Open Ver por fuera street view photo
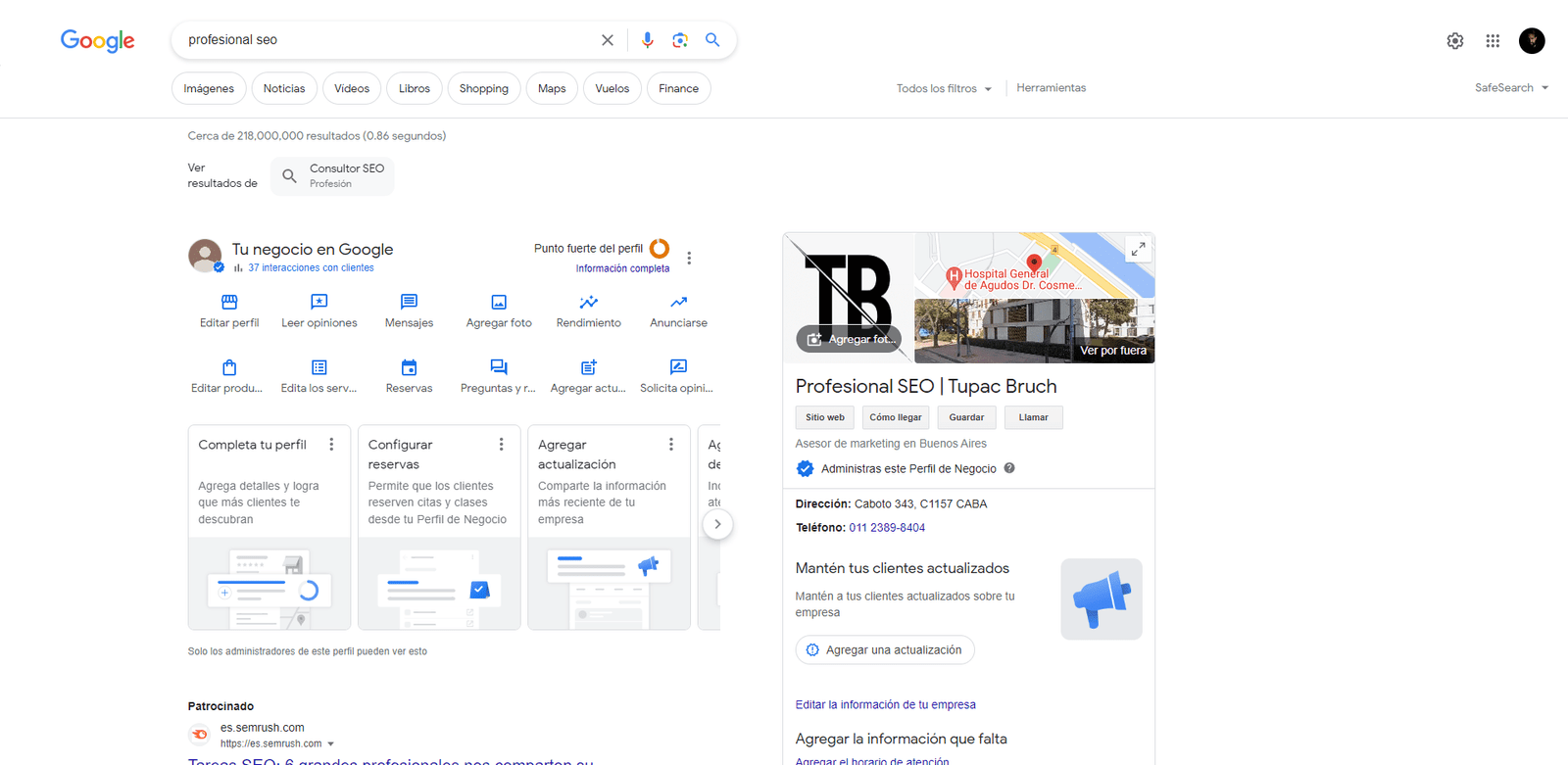Viewport: 1568px width, 765px height. [x=1034, y=331]
